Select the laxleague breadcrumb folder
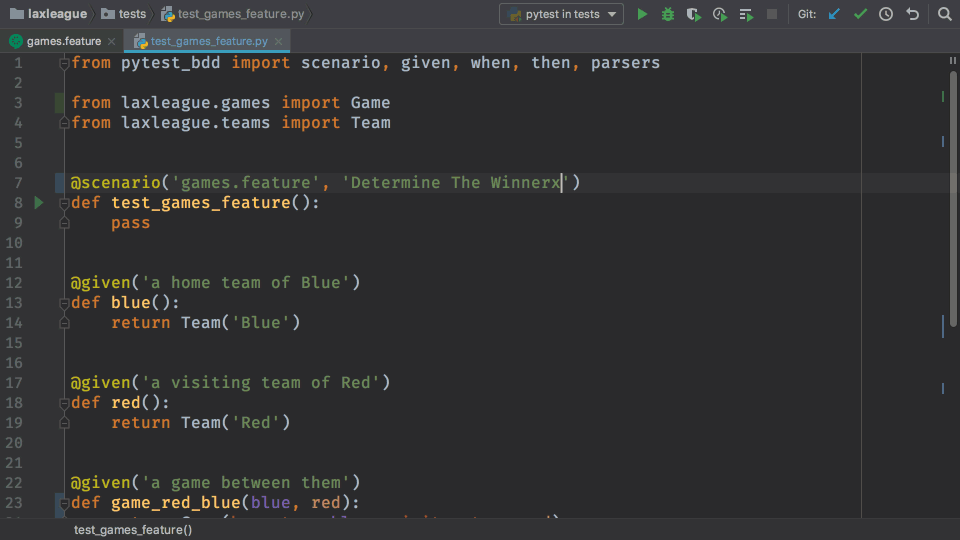Screen dimensions: 960x540 pyautogui.click(x=48, y=13)
